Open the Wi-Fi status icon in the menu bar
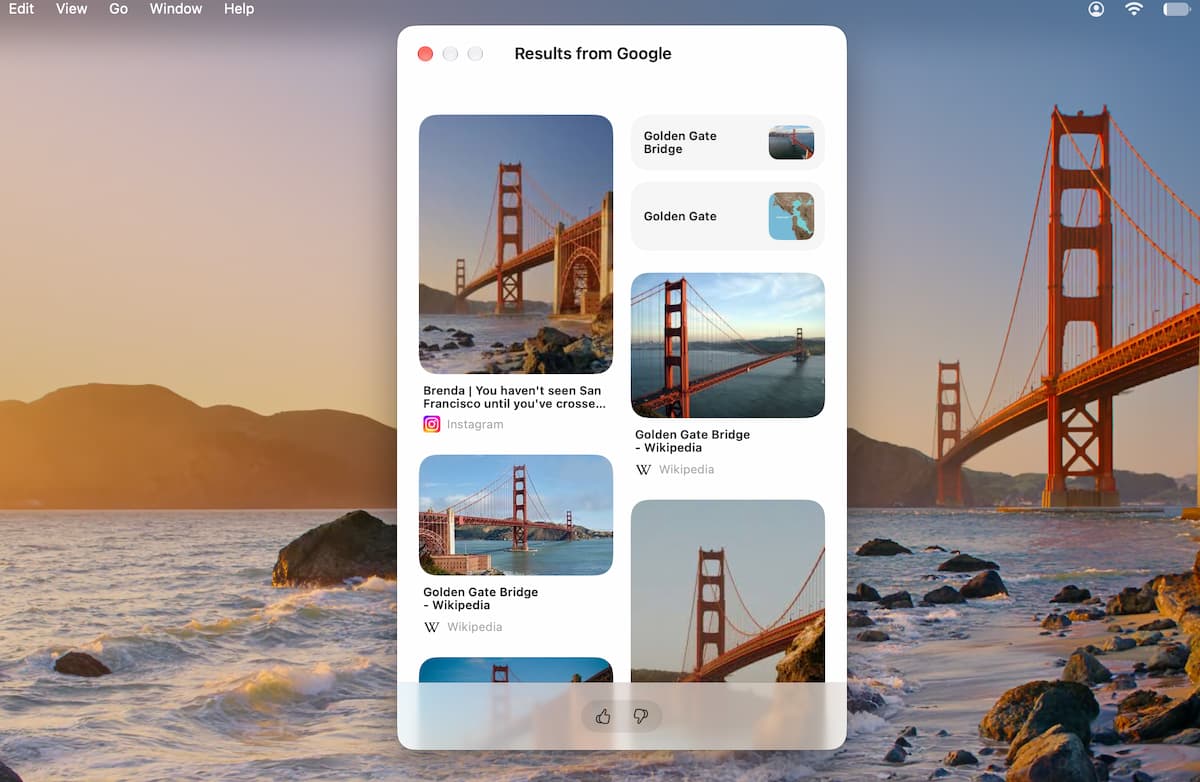This screenshot has height=782, width=1200. (1134, 9)
